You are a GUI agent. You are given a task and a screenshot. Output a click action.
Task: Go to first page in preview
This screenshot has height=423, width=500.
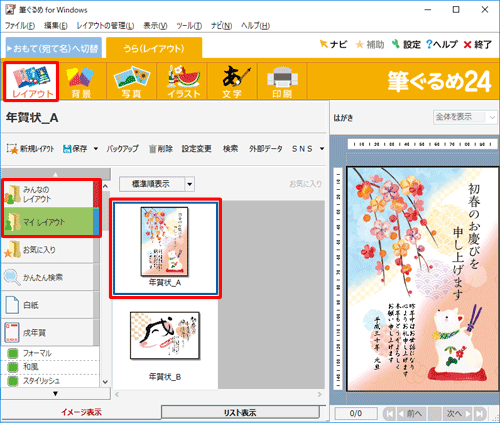pos(388,414)
